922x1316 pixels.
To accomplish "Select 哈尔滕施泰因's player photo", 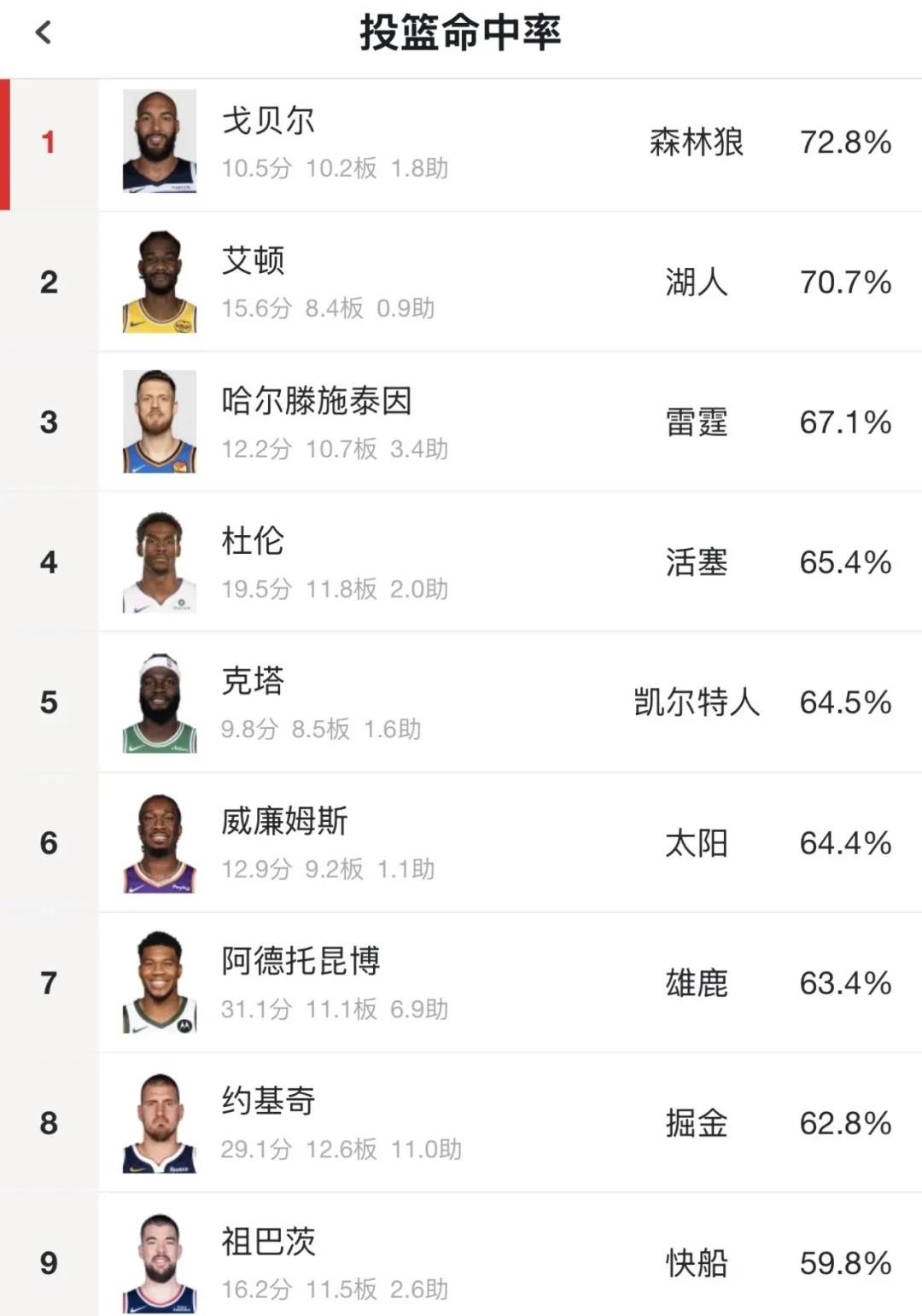I will click(x=160, y=422).
